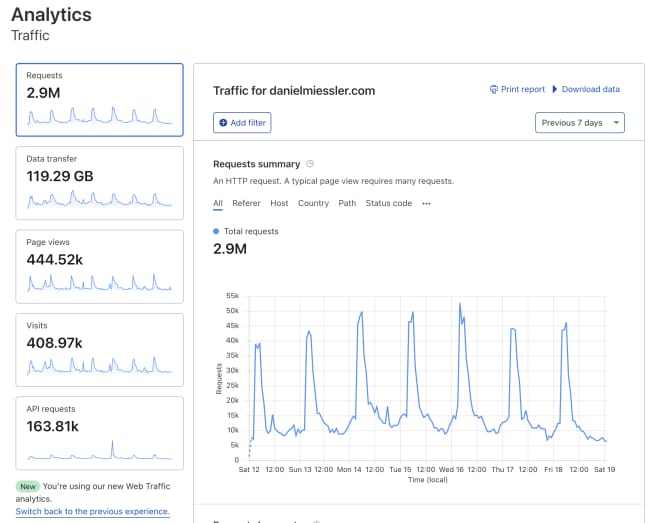Click the Sat 12 axis label

[249, 470]
